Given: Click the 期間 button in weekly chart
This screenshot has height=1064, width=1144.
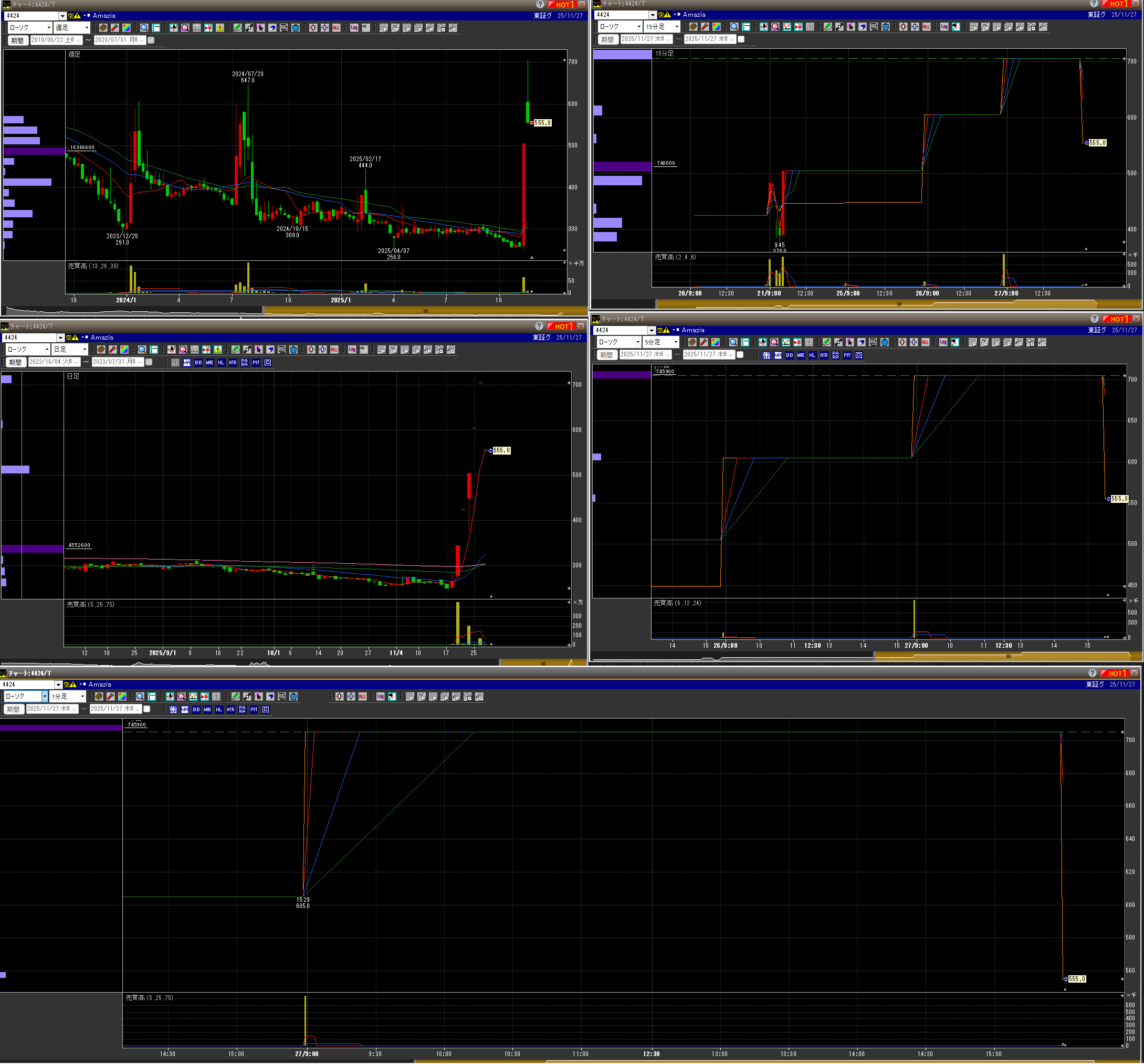Looking at the screenshot, I should click(x=17, y=40).
